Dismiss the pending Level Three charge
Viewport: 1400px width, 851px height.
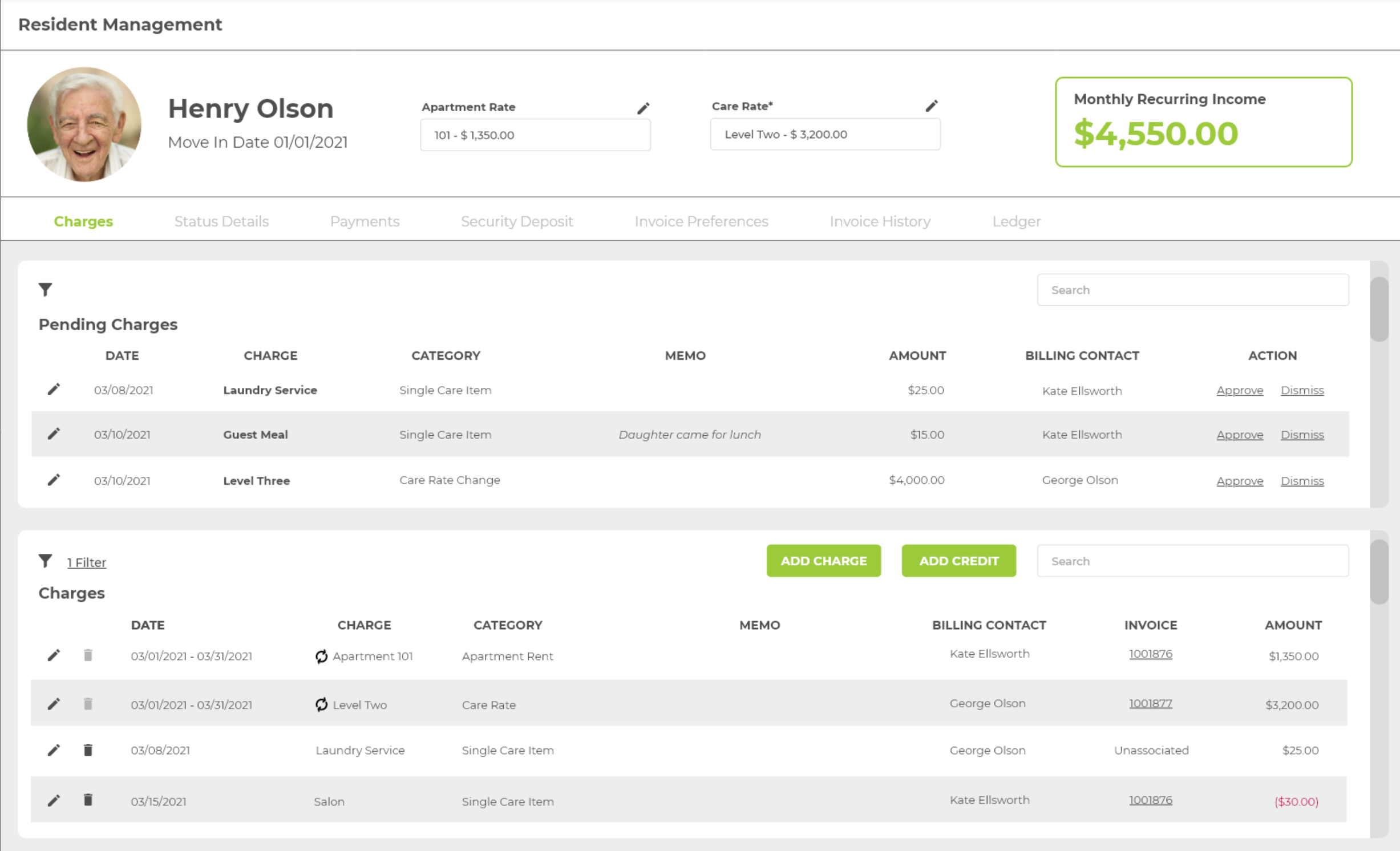1302,481
